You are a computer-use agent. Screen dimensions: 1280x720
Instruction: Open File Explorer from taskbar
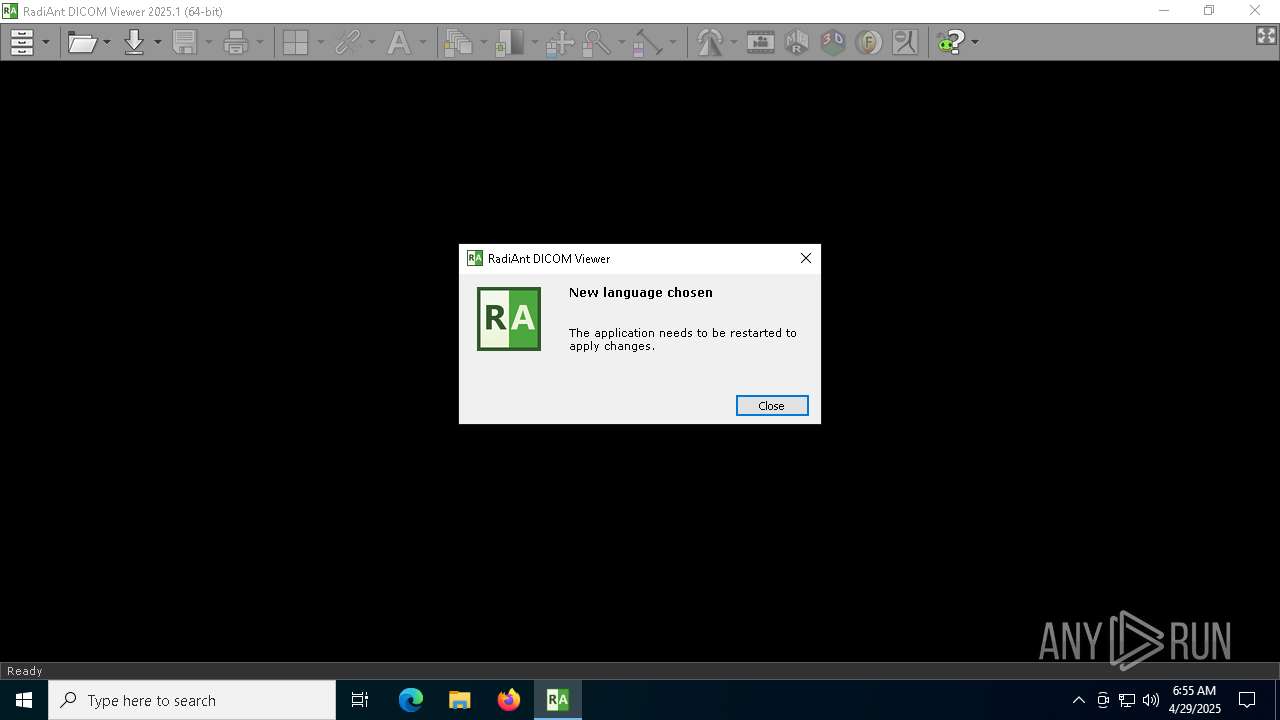(x=460, y=700)
